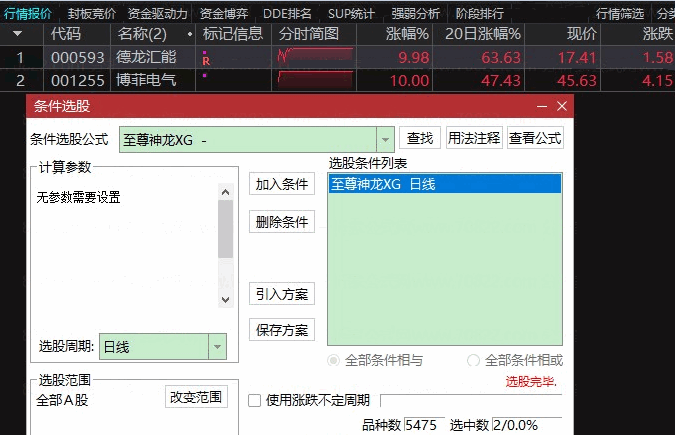Viewport: 675px width, 435px height.
Task: Click 保存方案 button
Action: pos(282,330)
